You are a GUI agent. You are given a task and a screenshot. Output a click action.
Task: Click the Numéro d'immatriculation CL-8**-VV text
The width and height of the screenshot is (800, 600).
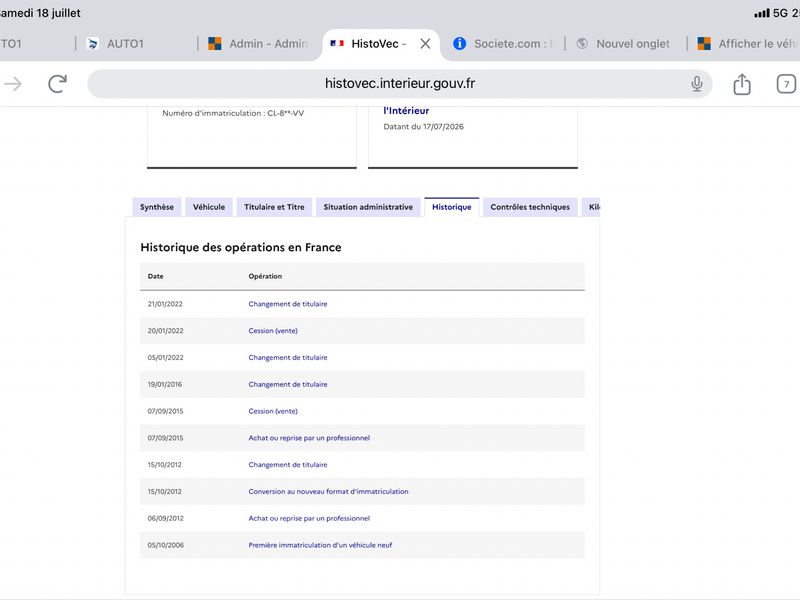pyautogui.click(x=233, y=113)
